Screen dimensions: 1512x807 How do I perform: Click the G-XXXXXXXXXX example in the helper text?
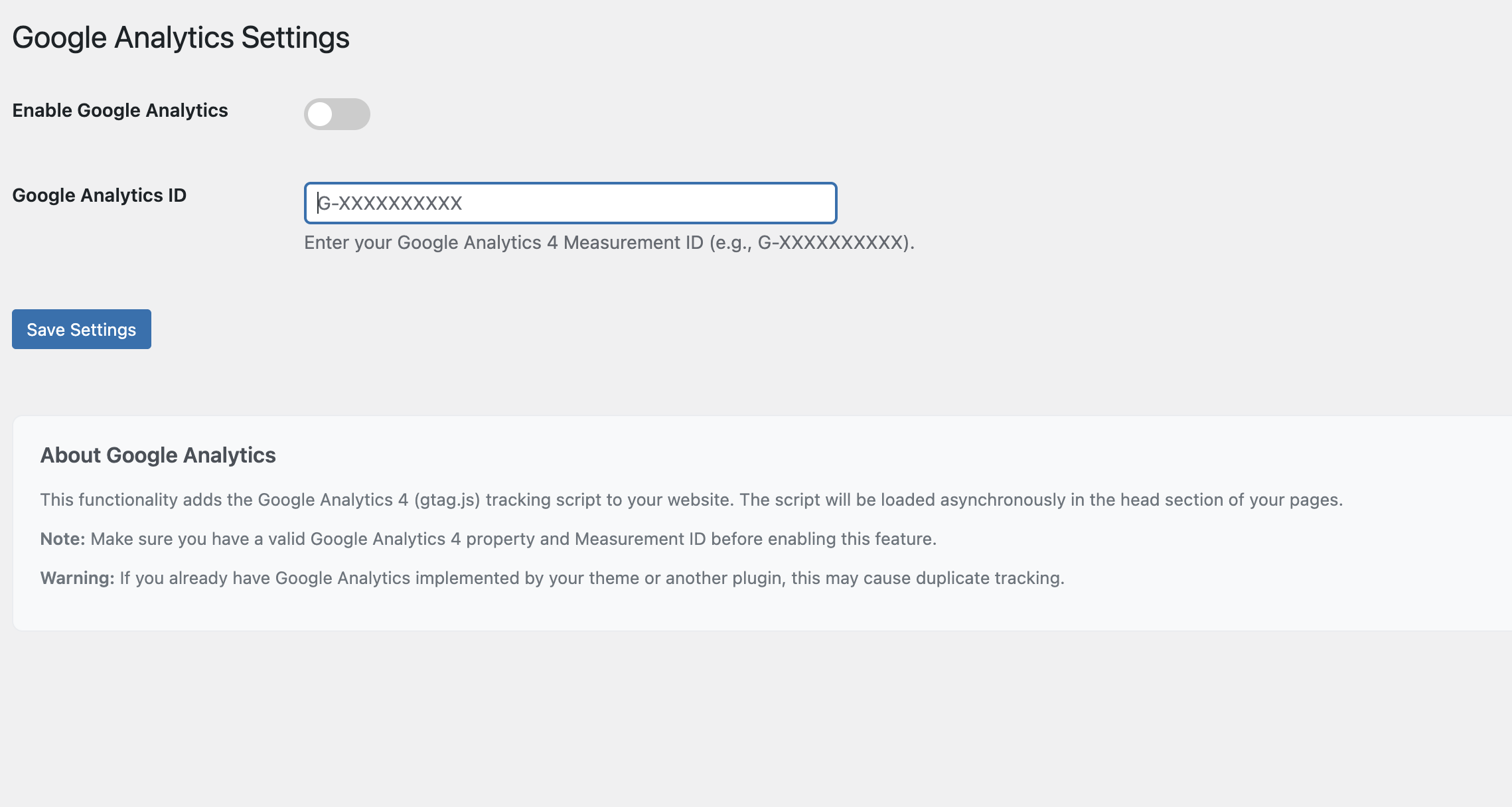(x=833, y=243)
